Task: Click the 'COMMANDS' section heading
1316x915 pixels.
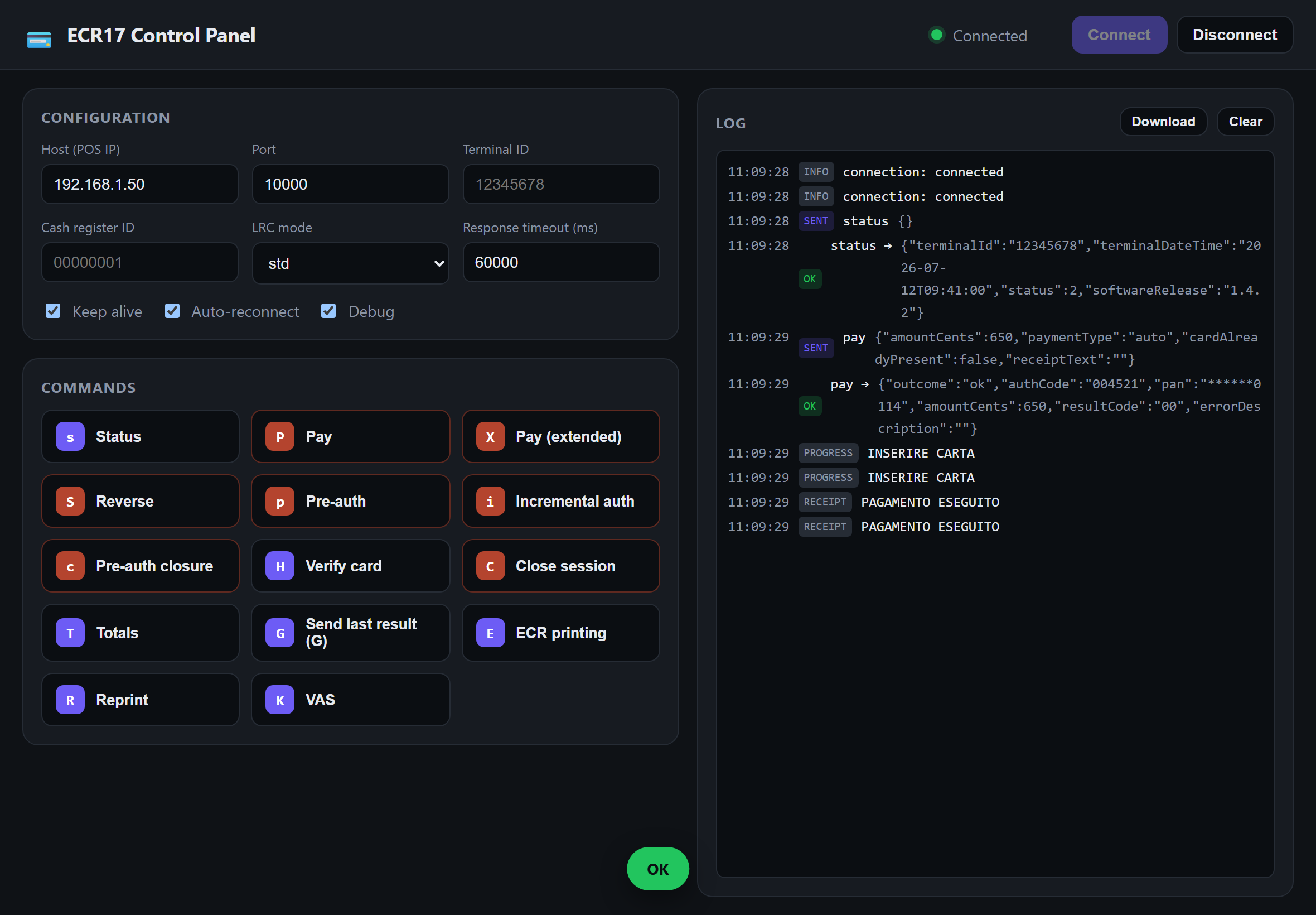Action: coord(88,388)
